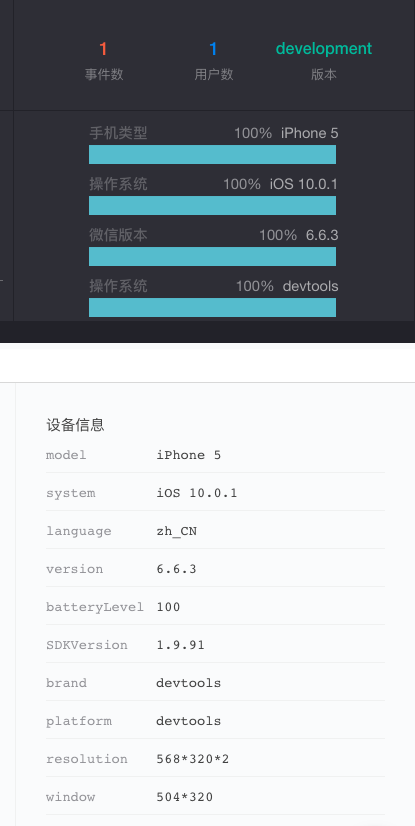Click the event count number 1
Screen dimensions: 415x826
[103, 49]
